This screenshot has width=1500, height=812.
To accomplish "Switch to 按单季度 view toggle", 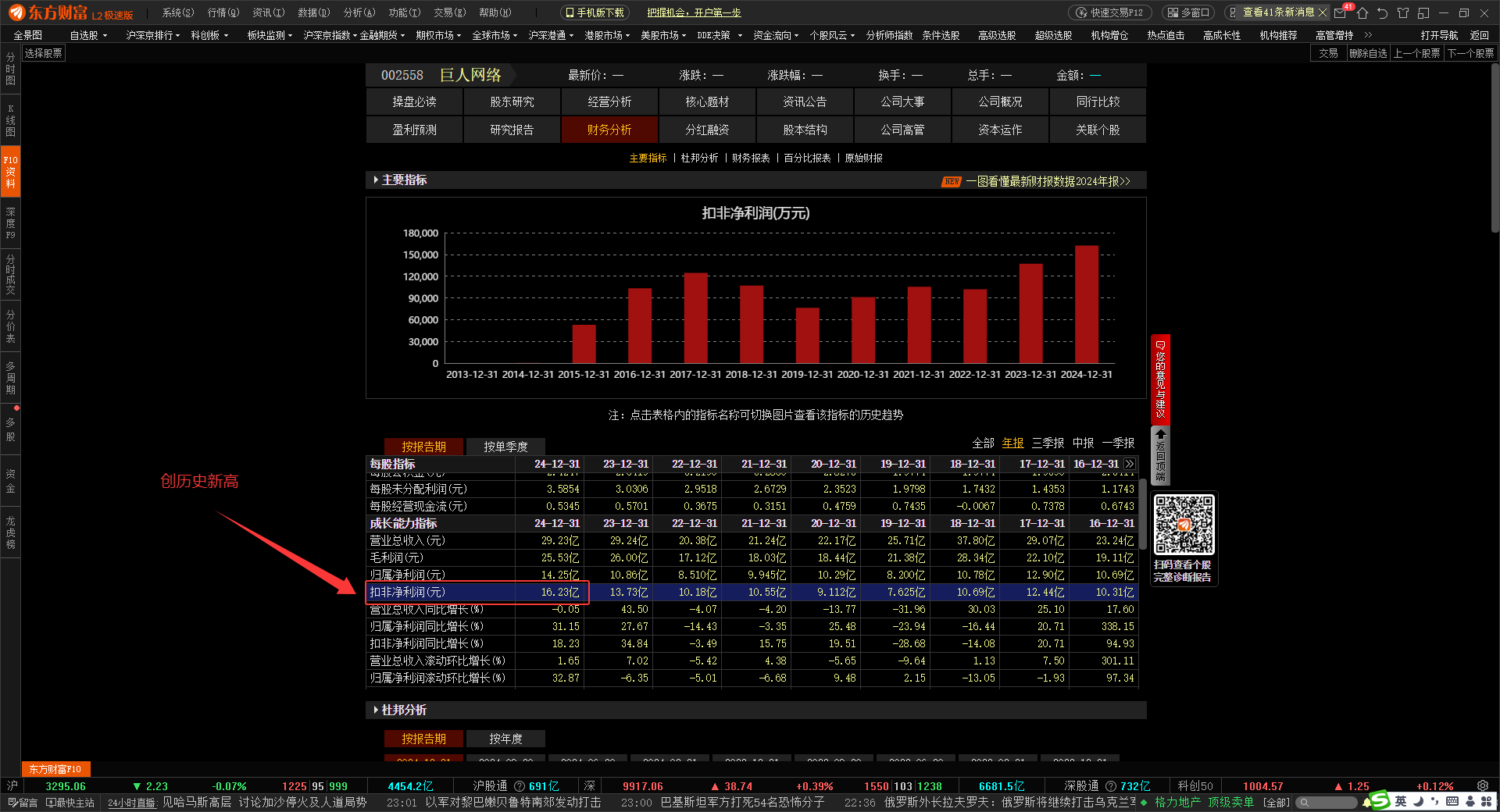I will tap(505, 447).
